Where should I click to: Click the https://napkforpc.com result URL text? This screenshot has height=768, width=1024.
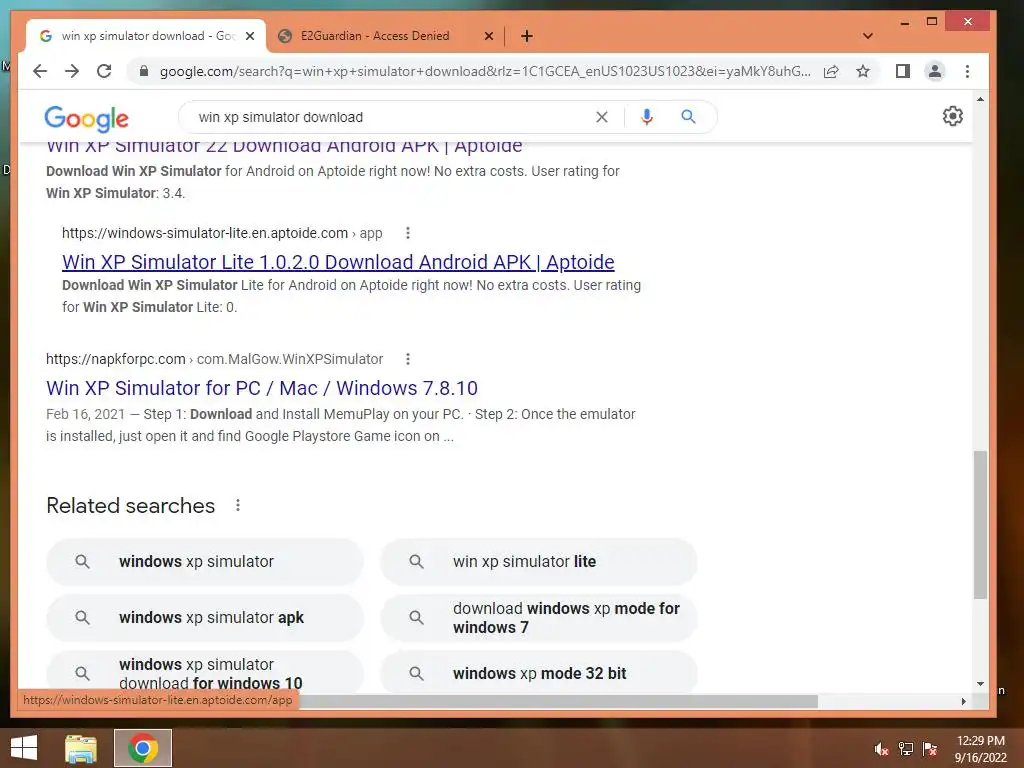pyautogui.click(x=116, y=359)
